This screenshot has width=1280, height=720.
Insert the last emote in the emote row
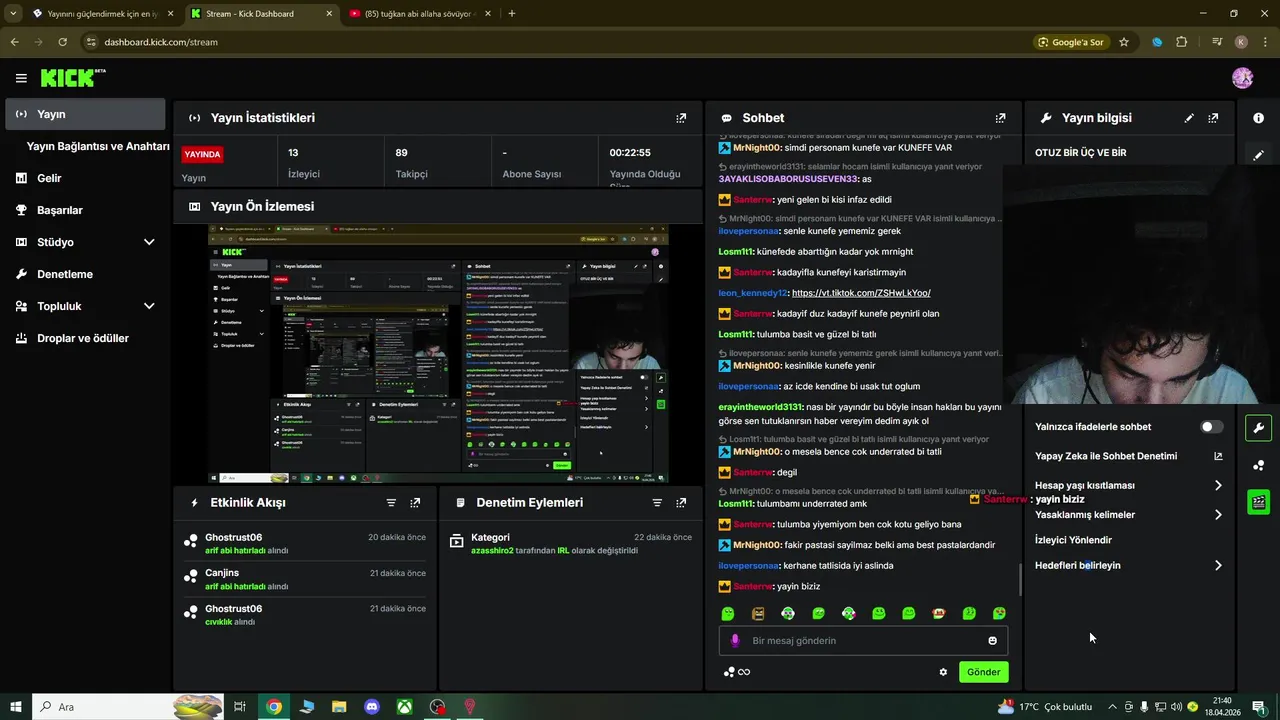(x=999, y=614)
